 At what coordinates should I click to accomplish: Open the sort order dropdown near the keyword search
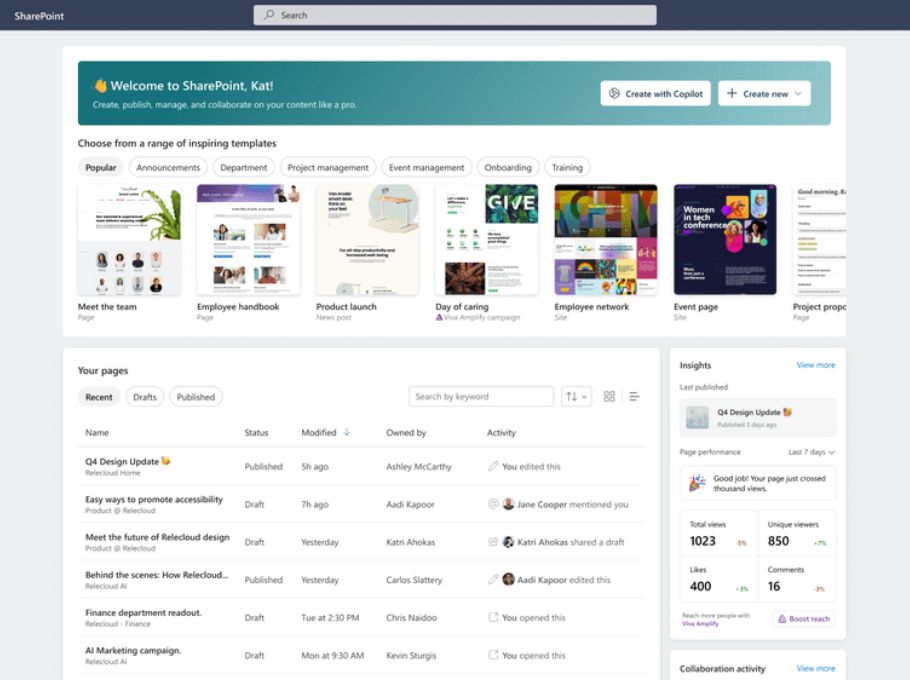click(575, 396)
